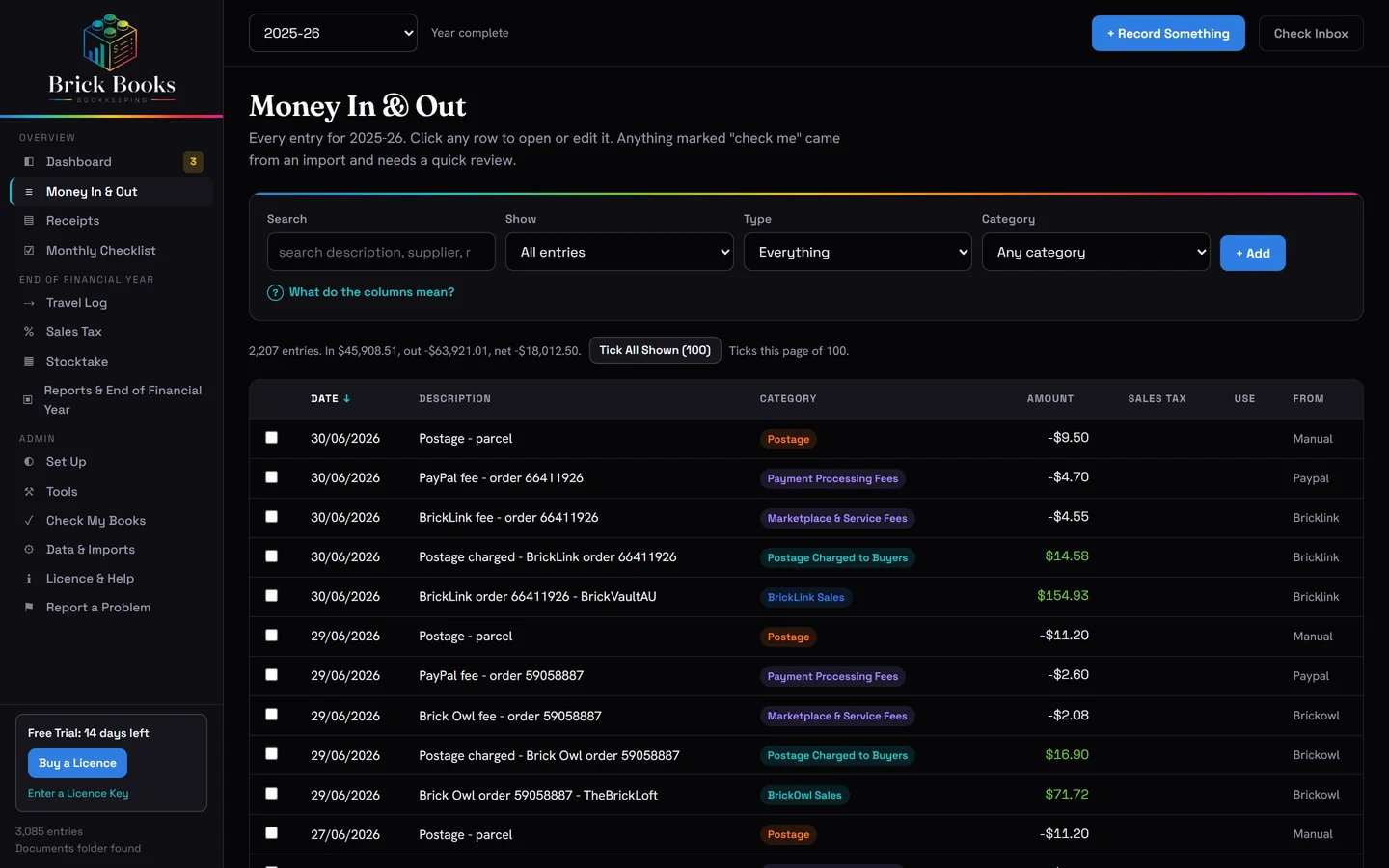Screen dimensions: 1389x868
Task: Click the Receipts sidebar icon
Action: click(29, 221)
